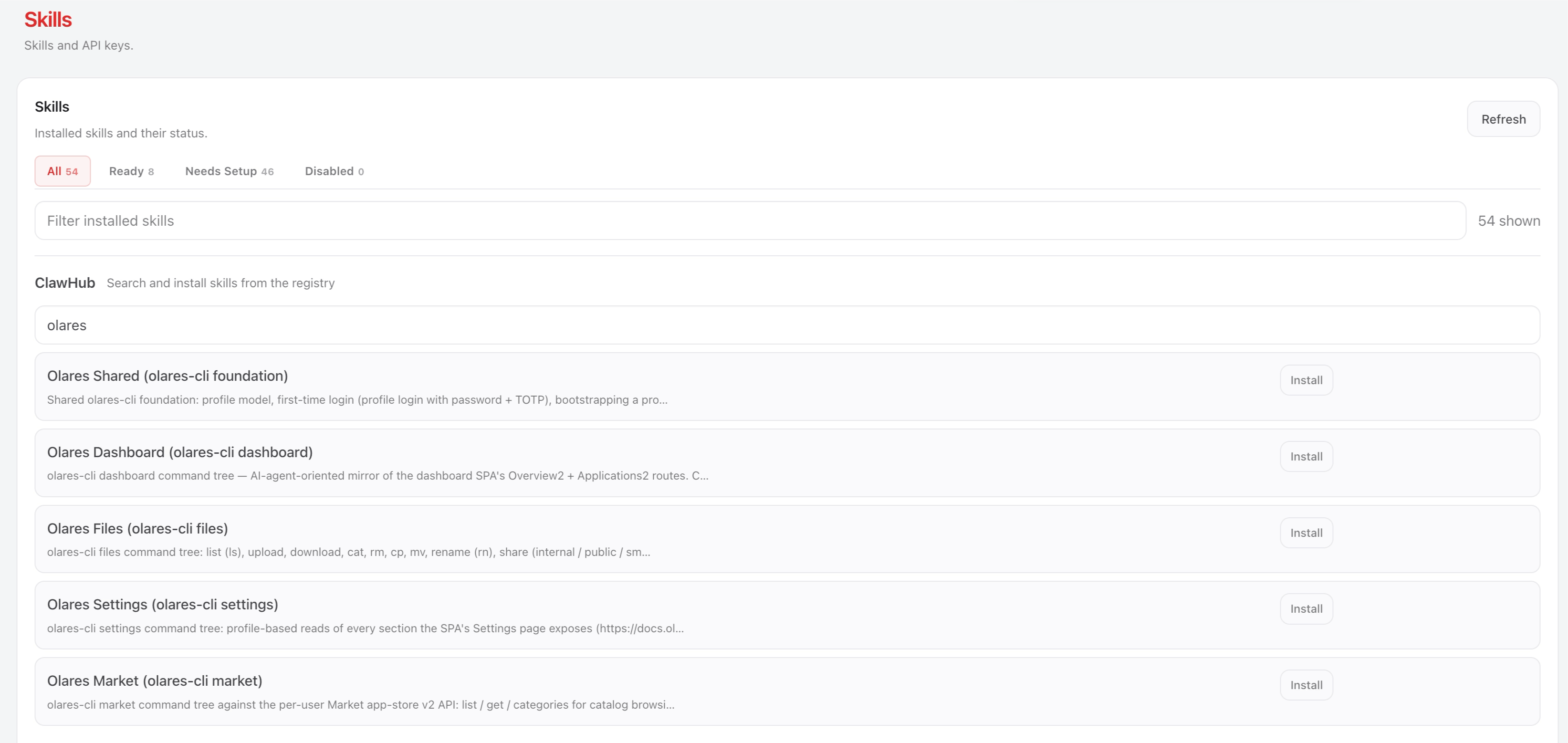Click the Olares Dashboard (olares-cli dashboard) title

[179, 452]
